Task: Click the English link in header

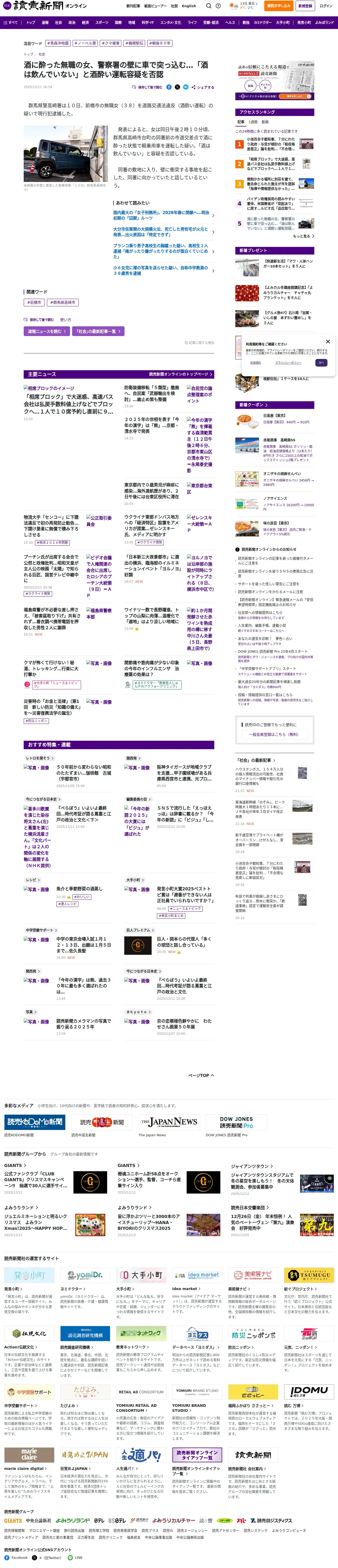Action: pos(189,6)
